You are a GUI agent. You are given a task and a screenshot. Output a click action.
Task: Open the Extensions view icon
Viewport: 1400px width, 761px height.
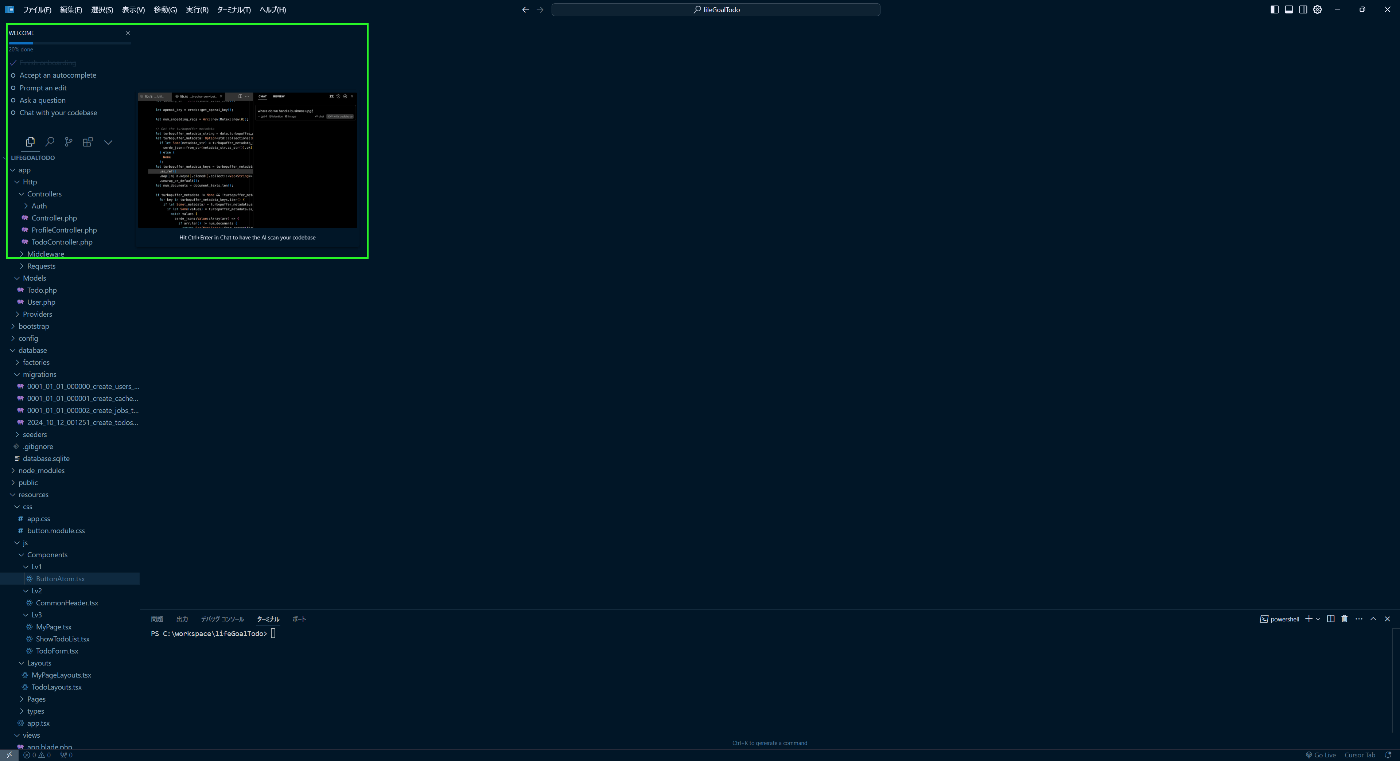coord(88,143)
